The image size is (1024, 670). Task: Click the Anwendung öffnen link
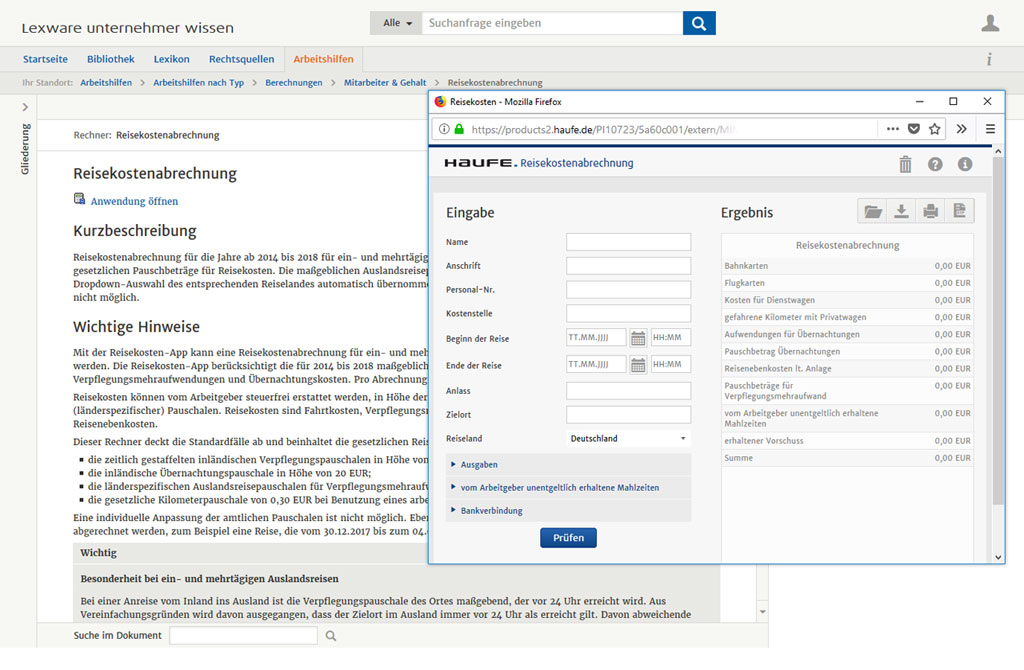pyautogui.click(x=134, y=201)
